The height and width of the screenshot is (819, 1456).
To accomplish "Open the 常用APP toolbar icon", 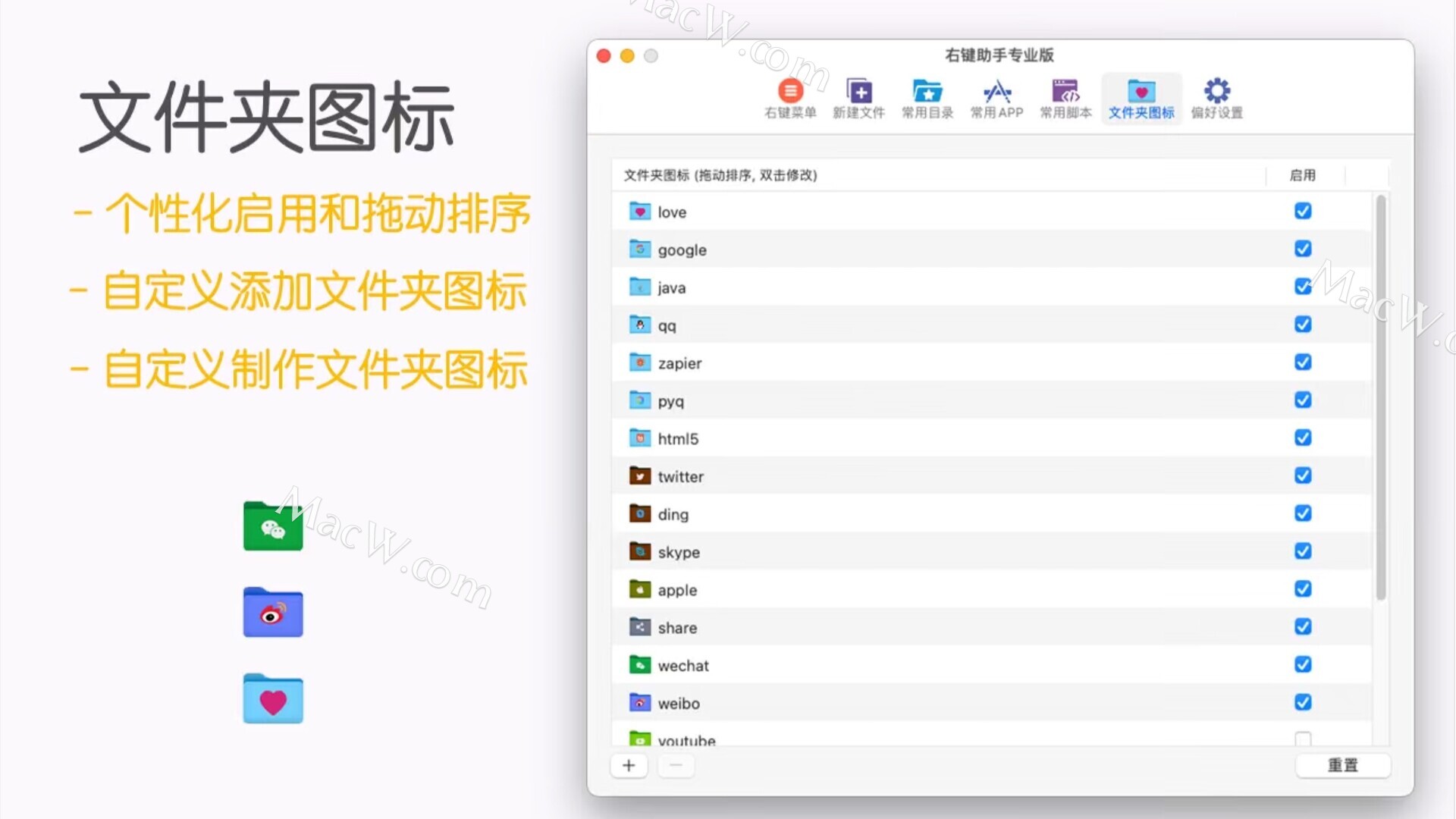I will tap(996, 99).
